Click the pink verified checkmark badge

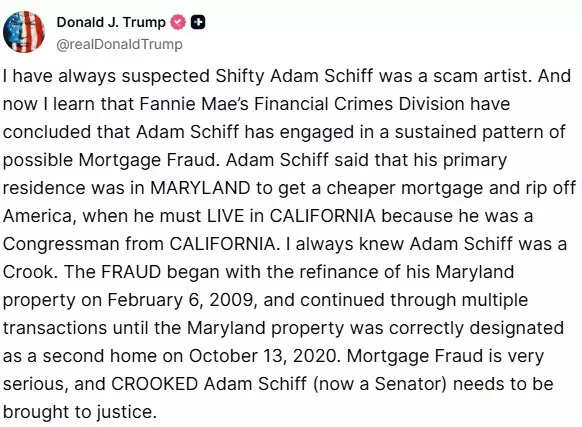(178, 22)
